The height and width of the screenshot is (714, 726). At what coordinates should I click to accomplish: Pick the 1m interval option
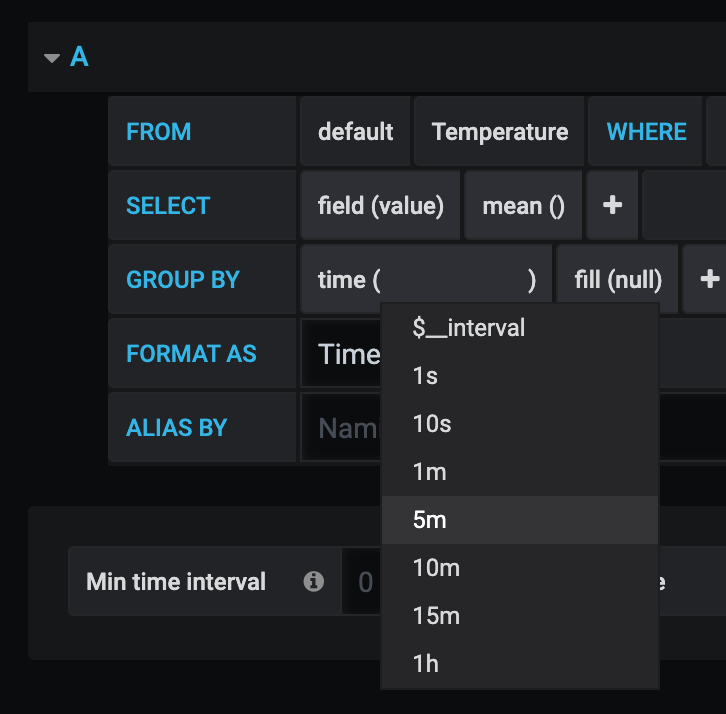(429, 472)
